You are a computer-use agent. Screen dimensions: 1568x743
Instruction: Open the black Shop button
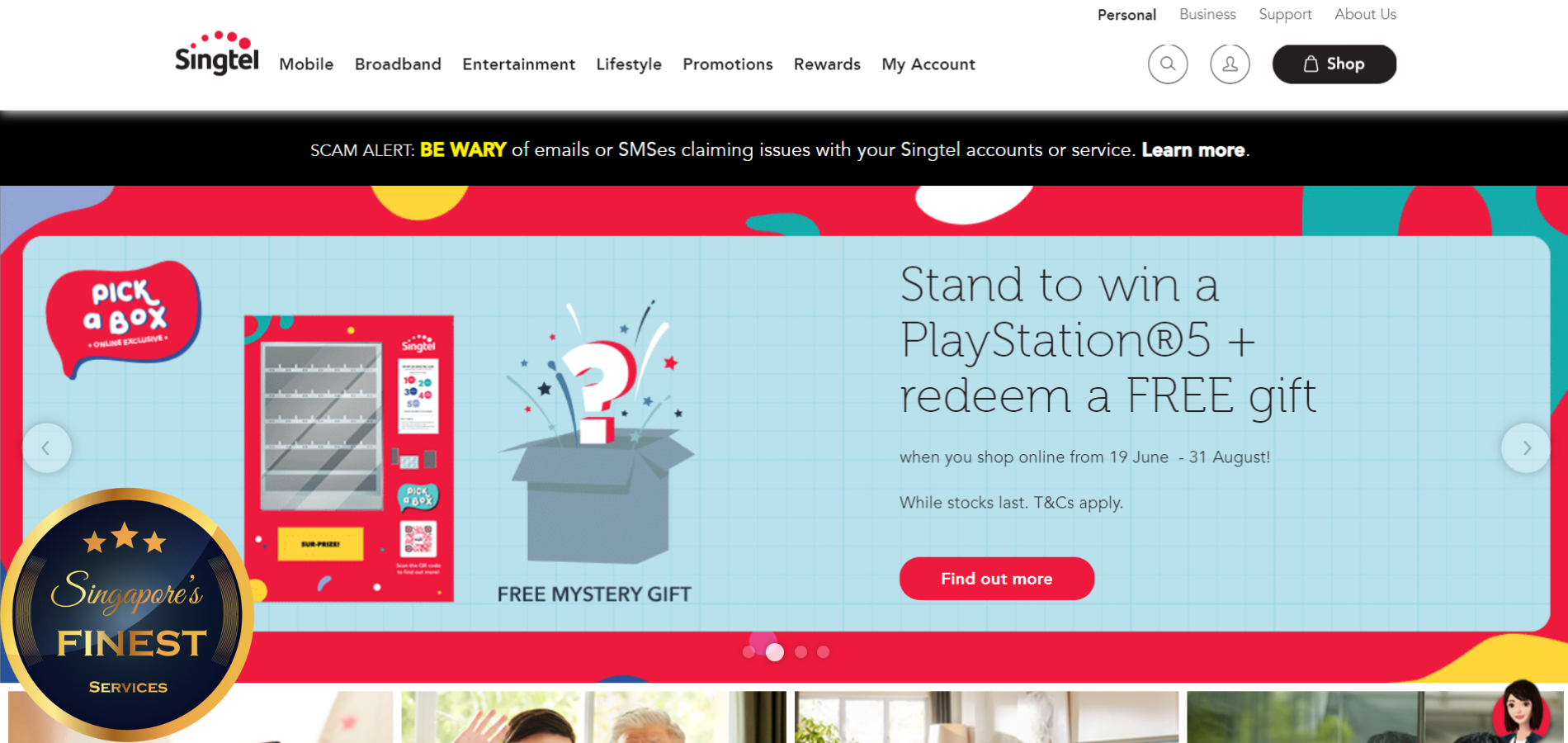pyautogui.click(x=1334, y=64)
